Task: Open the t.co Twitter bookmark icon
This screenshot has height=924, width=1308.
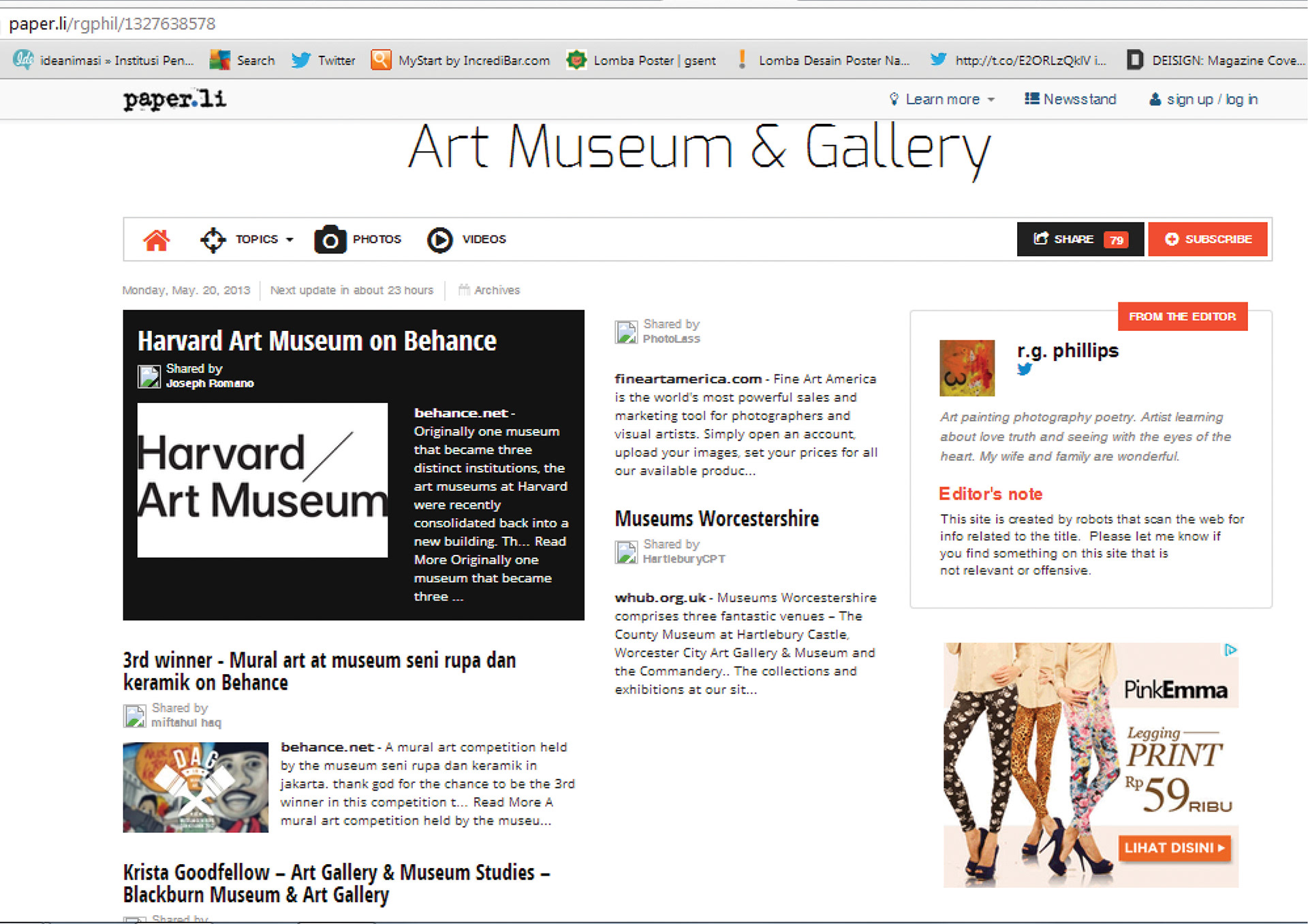Action: click(938, 59)
